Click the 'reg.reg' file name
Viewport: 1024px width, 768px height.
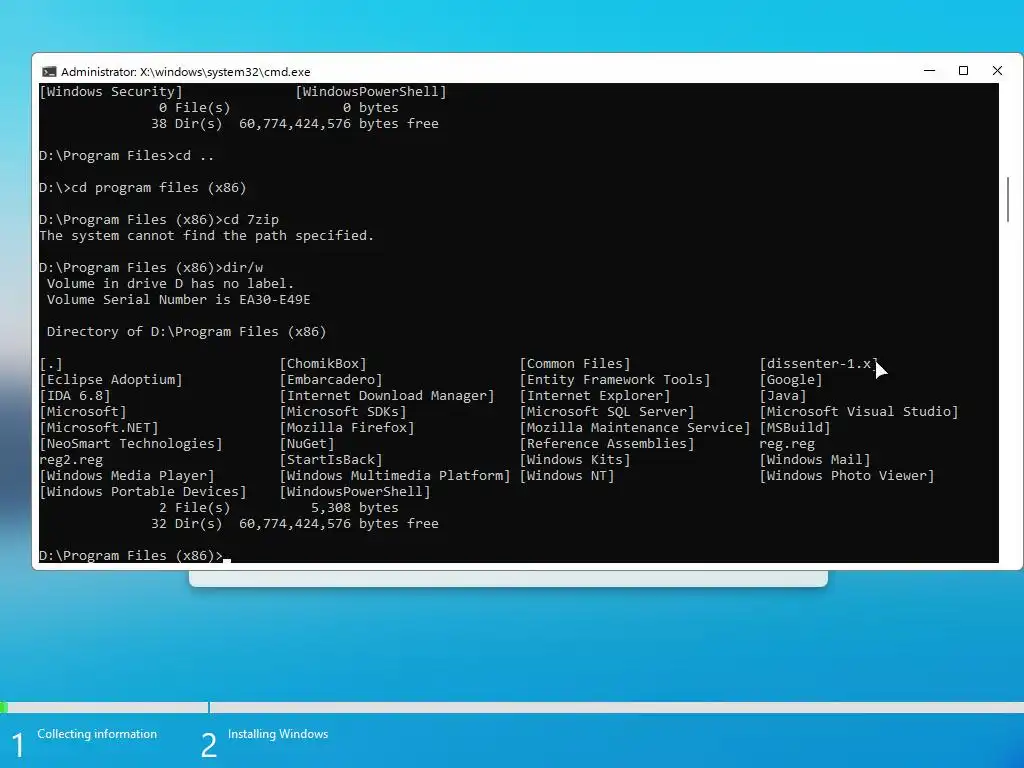(787, 444)
